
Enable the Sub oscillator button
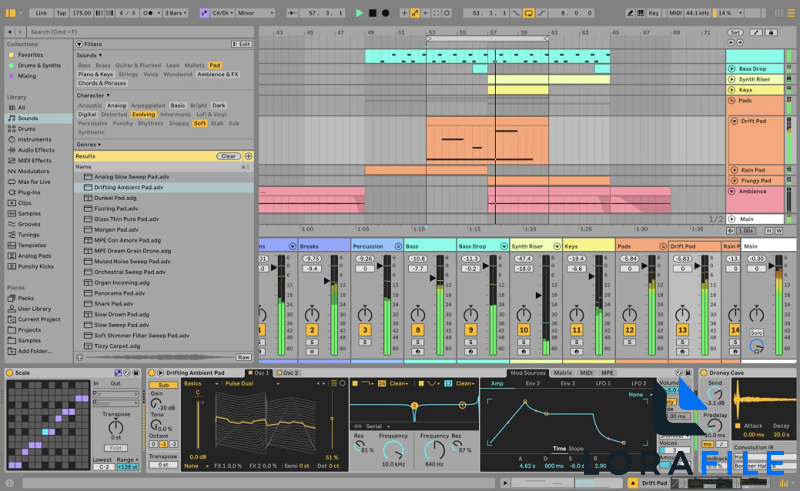tap(163, 385)
